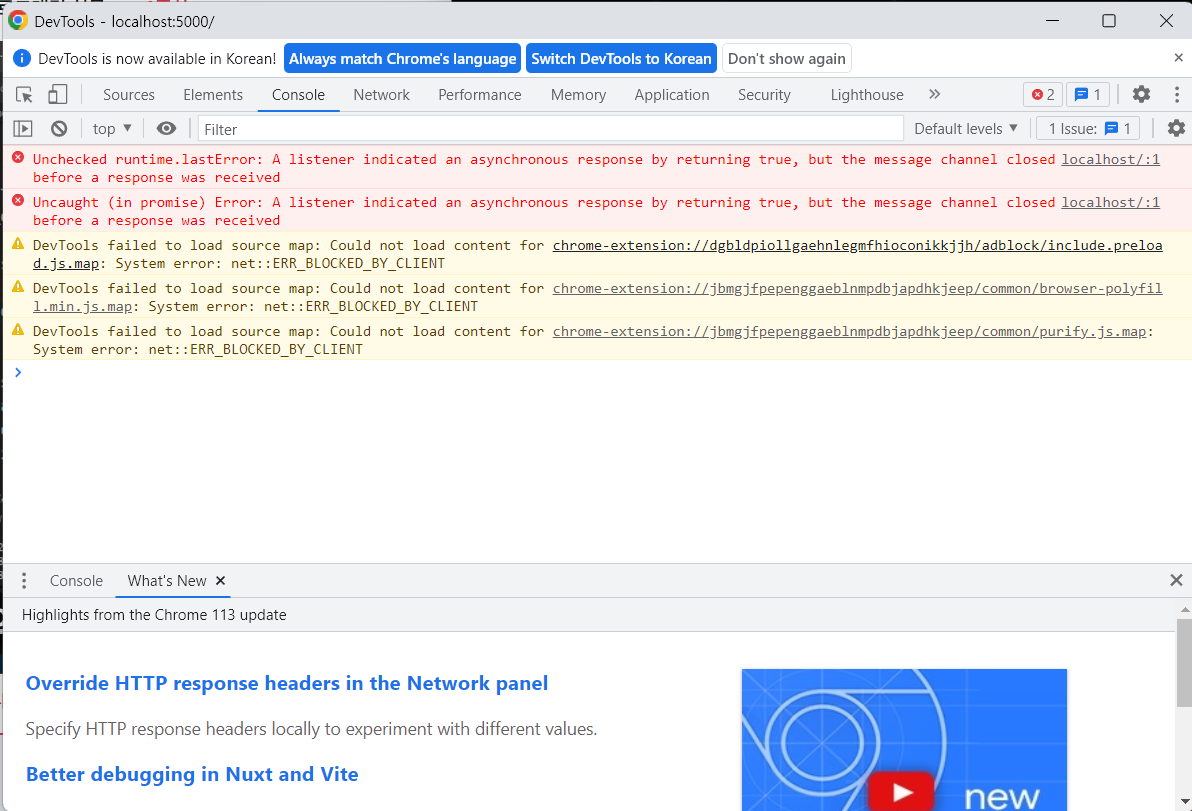Click the adblock include.preload.js.map link
Viewport: 1192px width, 811px height.
click(857, 246)
